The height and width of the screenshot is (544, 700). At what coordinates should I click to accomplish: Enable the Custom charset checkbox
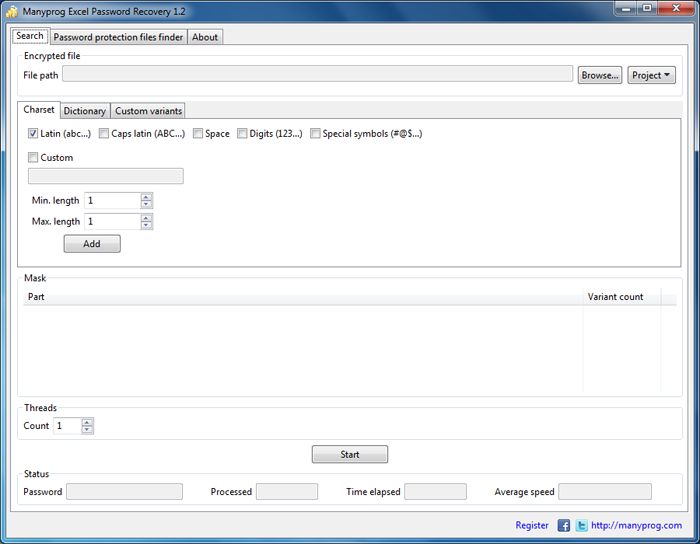33,157
